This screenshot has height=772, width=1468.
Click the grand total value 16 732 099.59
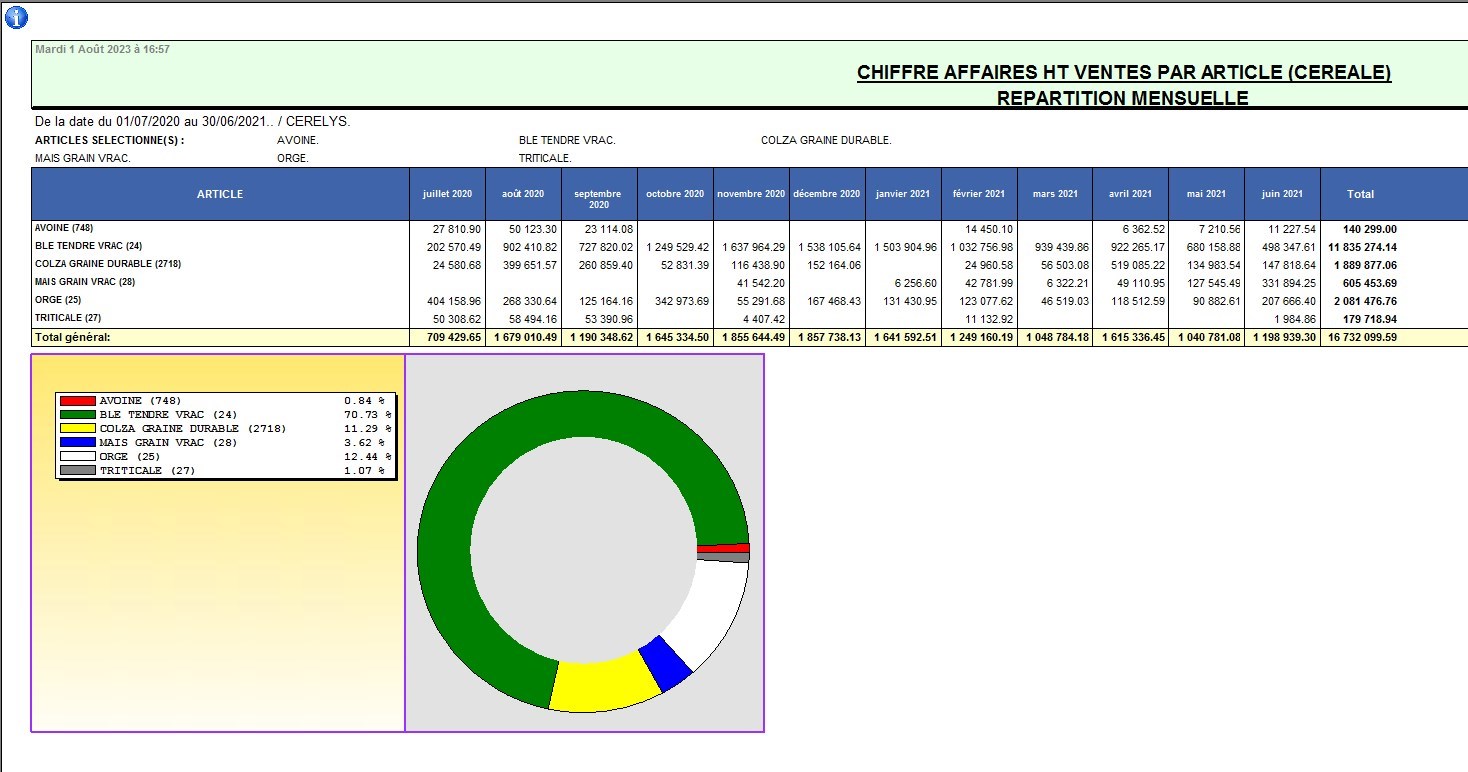click(x=1362, y=338)
